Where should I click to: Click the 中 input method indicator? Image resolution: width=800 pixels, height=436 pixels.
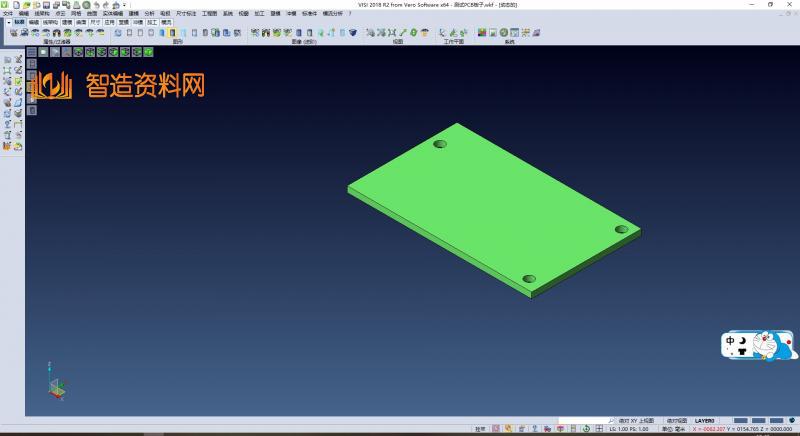pyautogui.click(x=731, y=341)
